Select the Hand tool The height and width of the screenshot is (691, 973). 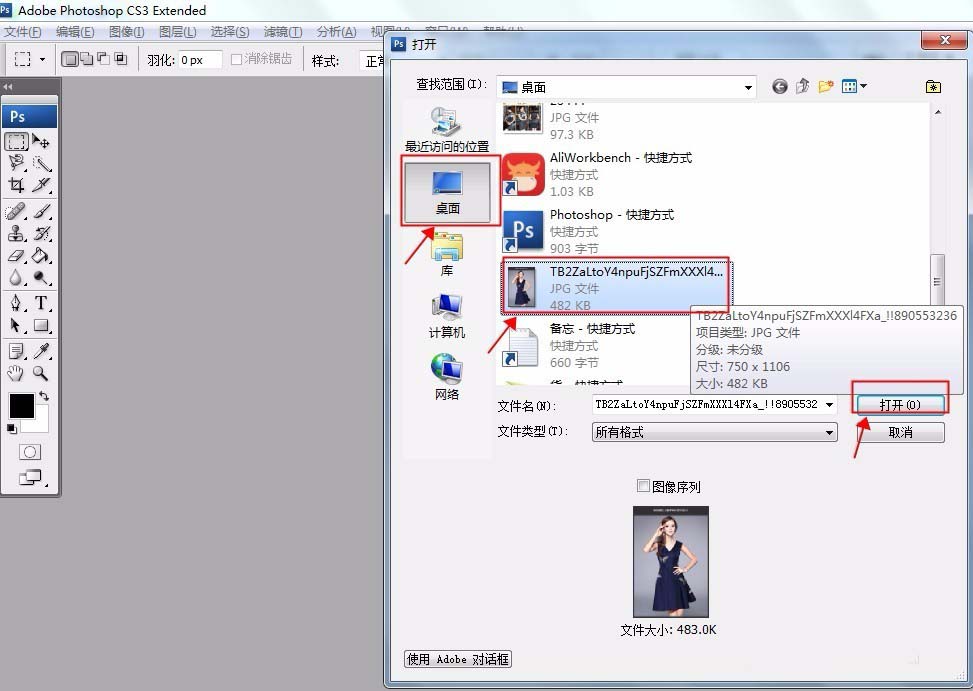(x=16, y=371)
